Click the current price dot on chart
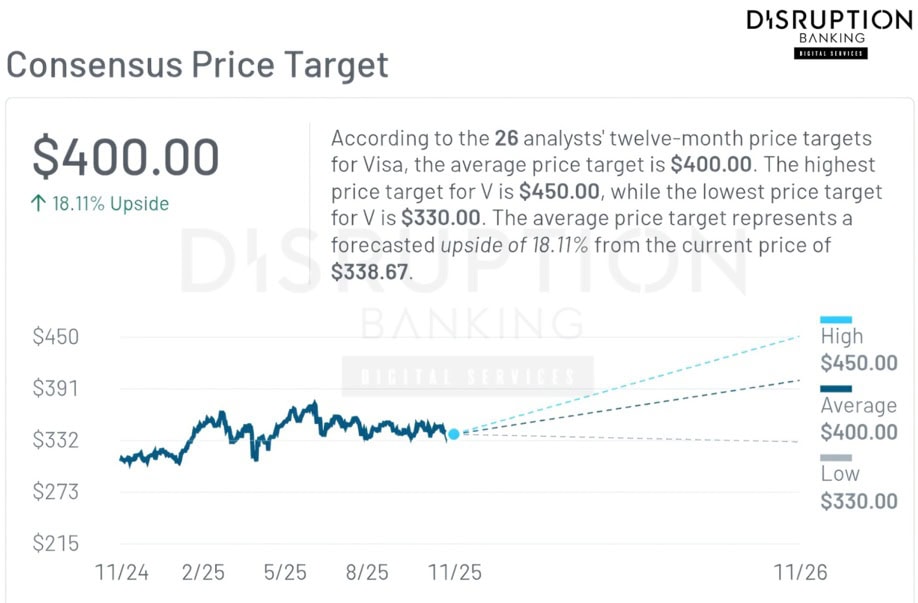918x603 pixels. pos(454,434)
